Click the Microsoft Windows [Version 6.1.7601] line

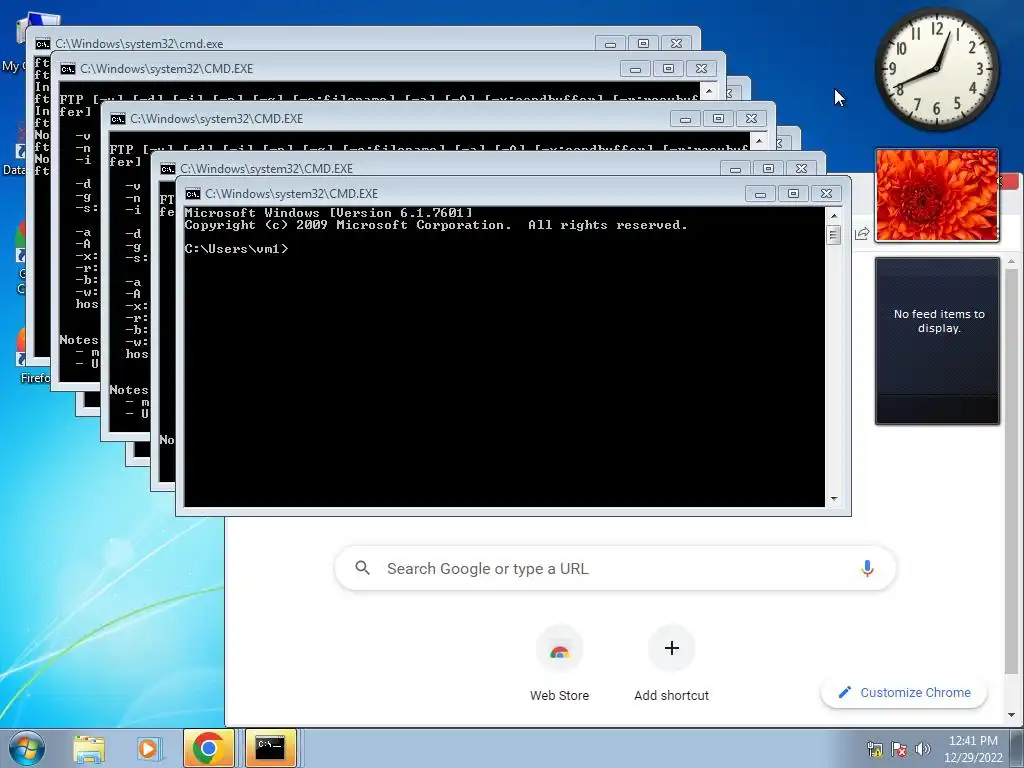click(x=328, y=213)
